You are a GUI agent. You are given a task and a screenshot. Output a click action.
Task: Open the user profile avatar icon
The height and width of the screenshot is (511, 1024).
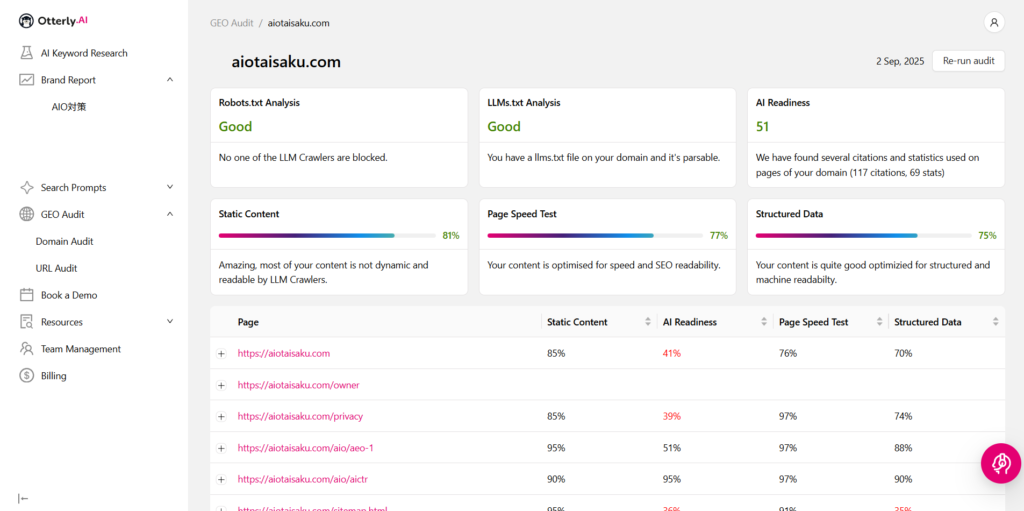[993, 22]
